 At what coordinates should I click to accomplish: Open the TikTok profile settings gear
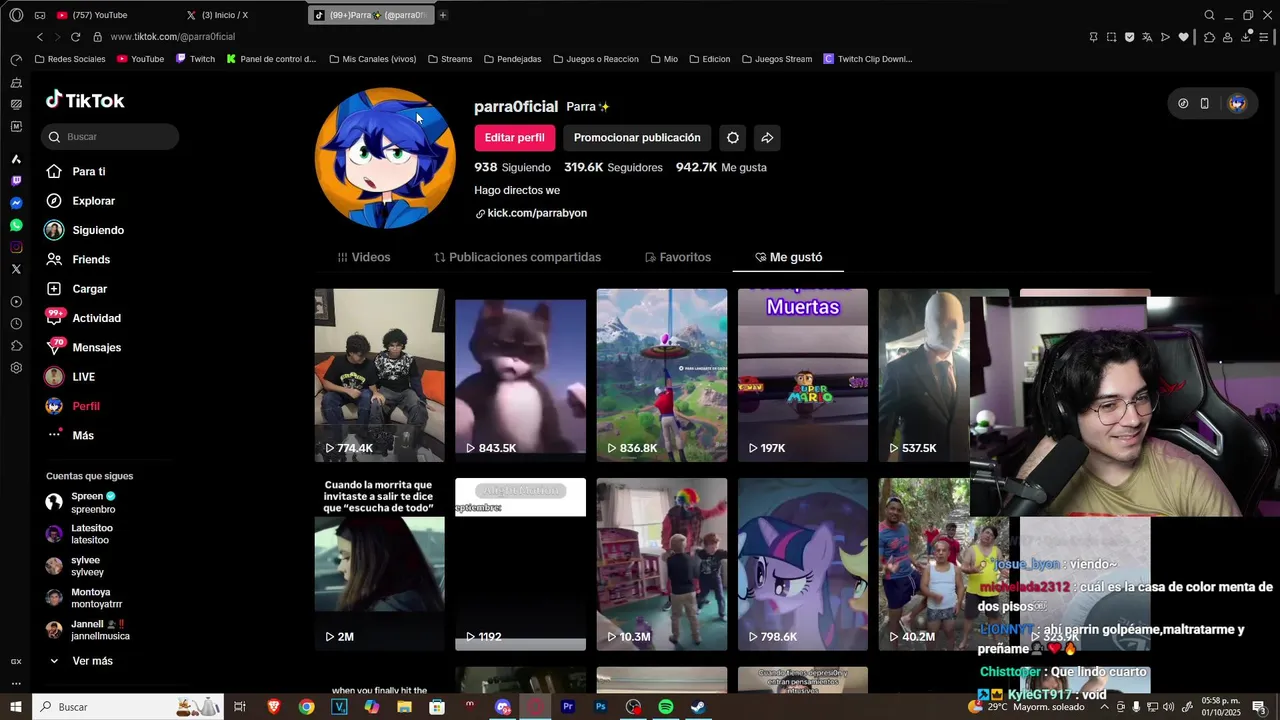click(x=733, y=138)
